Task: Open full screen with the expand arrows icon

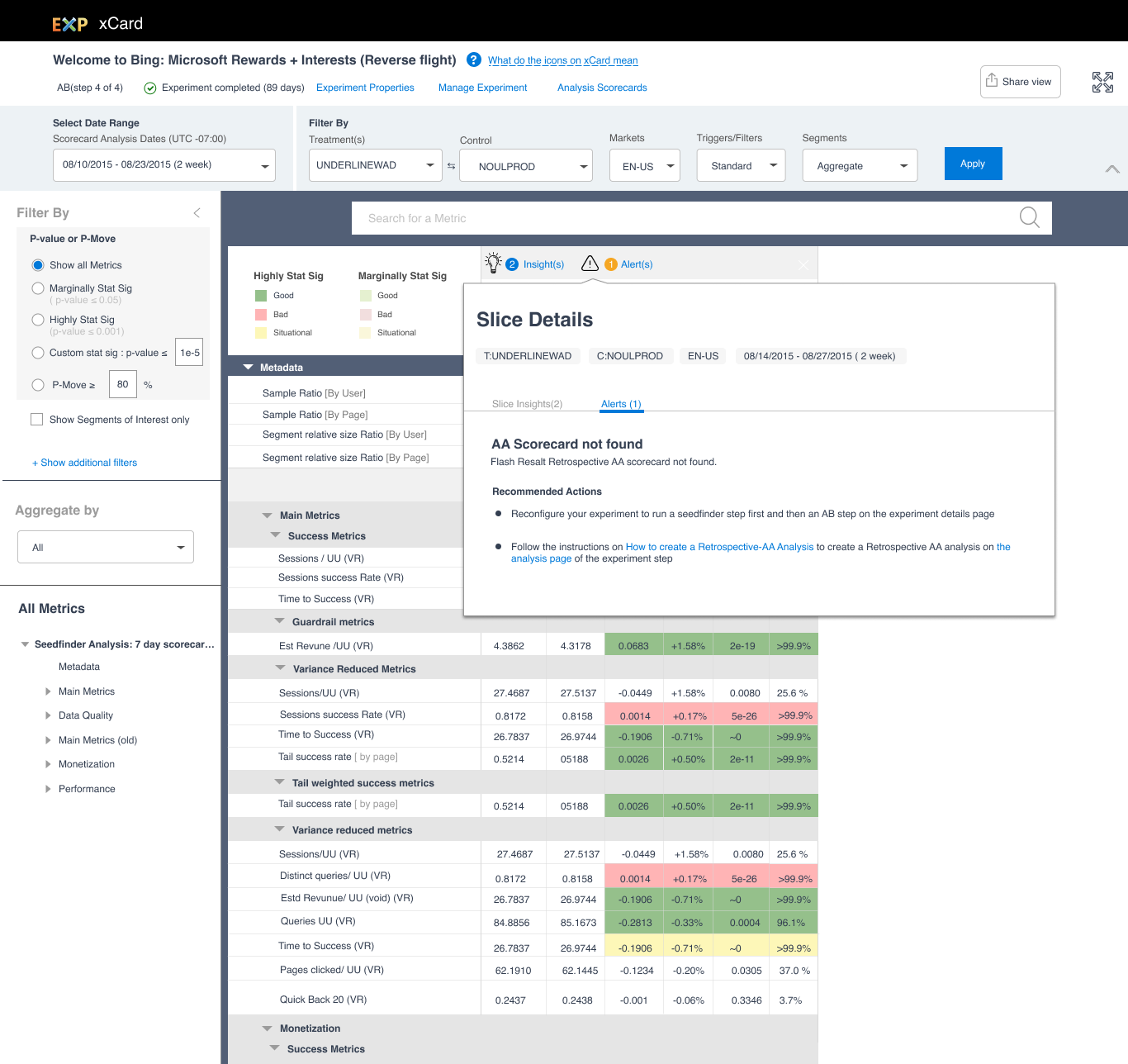Action: (x=1102, y=81)
